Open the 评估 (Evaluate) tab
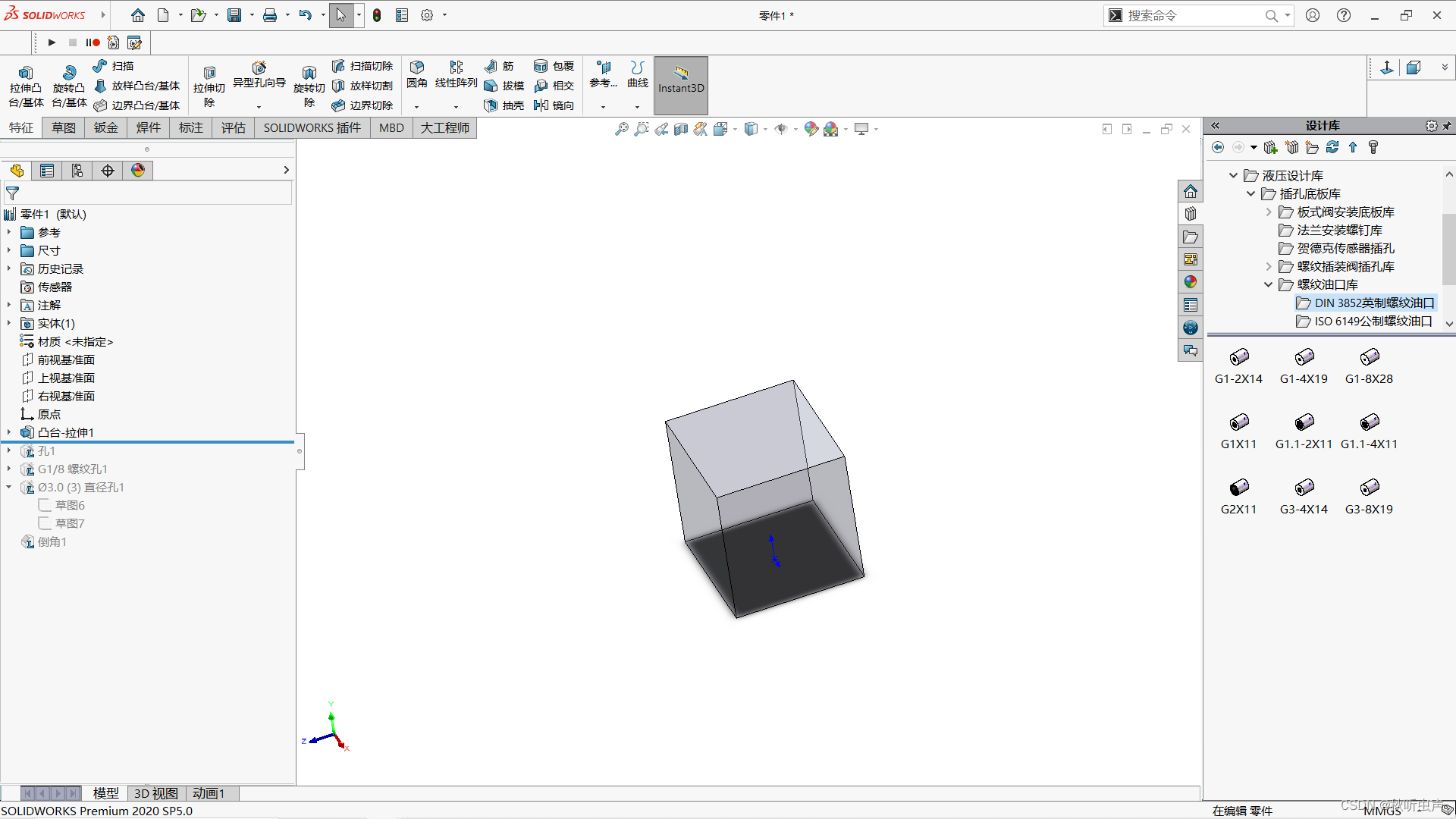 [234, 128]
